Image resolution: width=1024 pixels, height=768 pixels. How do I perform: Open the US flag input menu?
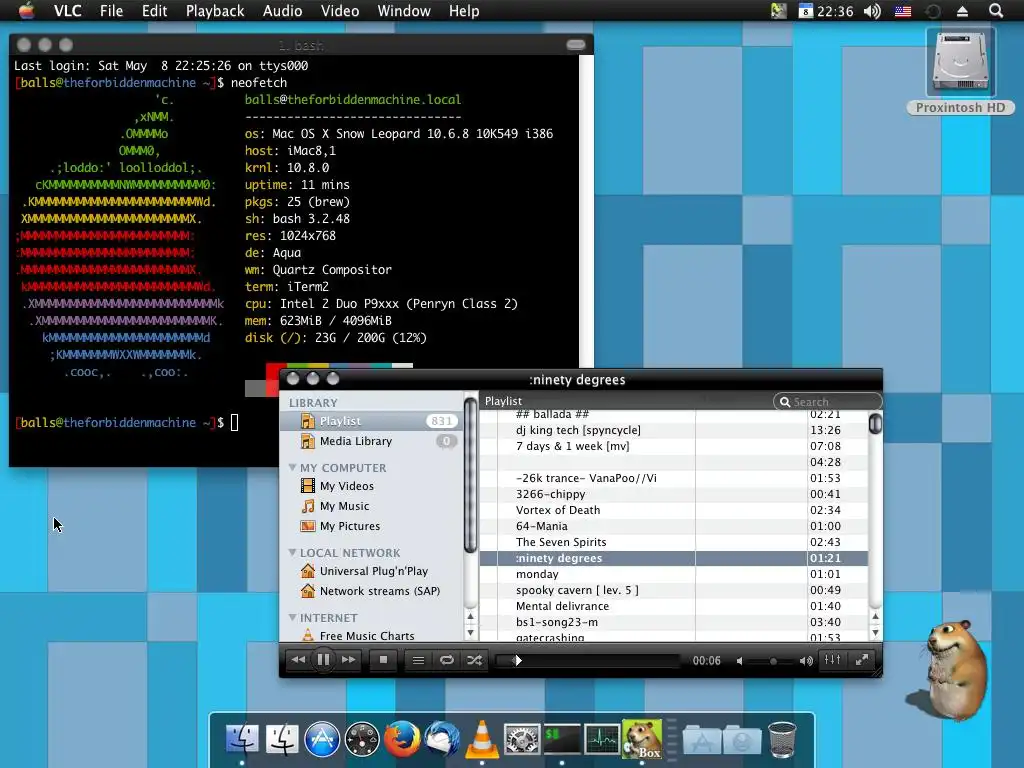click(x=903, y=11)
